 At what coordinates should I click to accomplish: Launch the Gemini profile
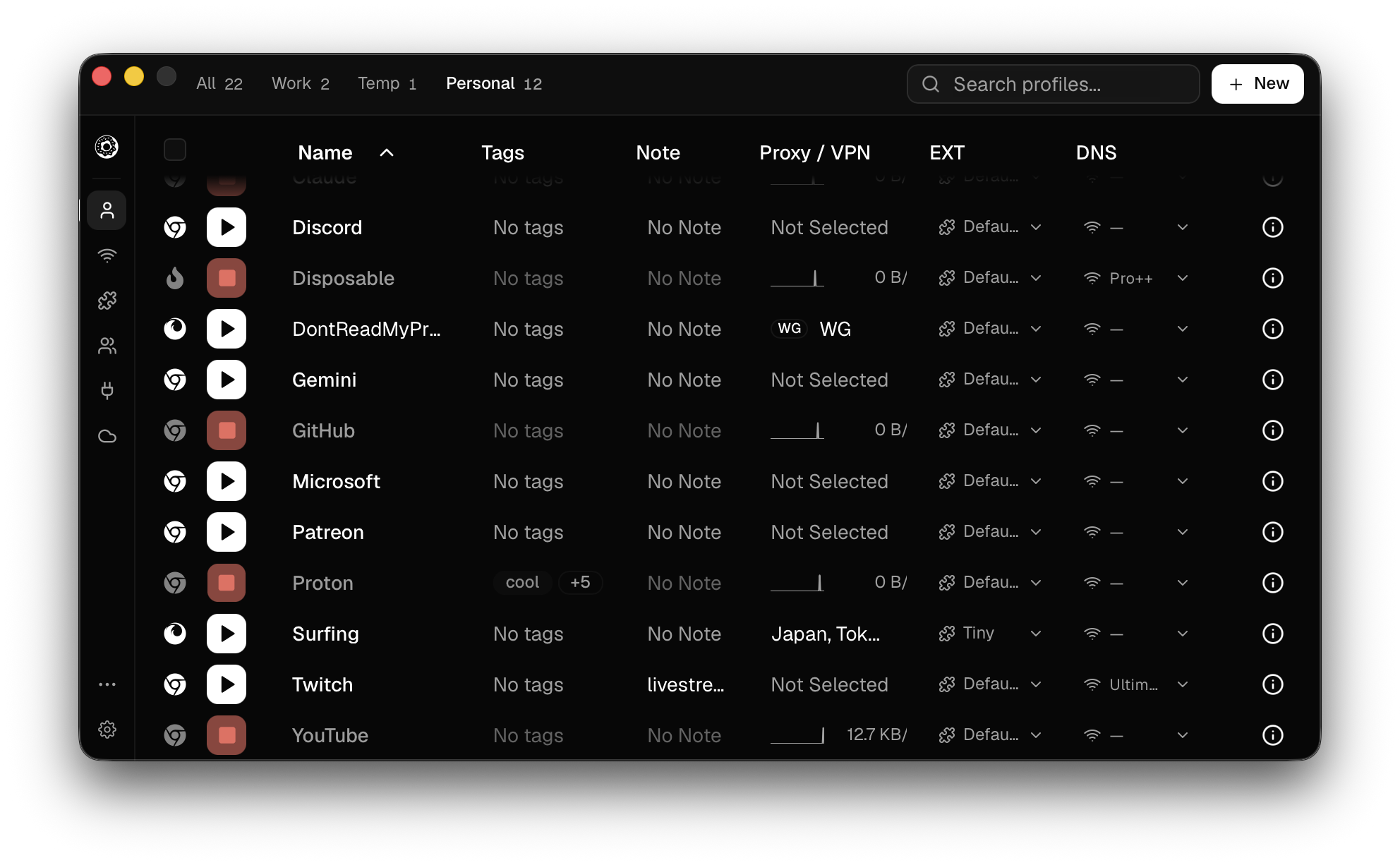click(227, 380)
